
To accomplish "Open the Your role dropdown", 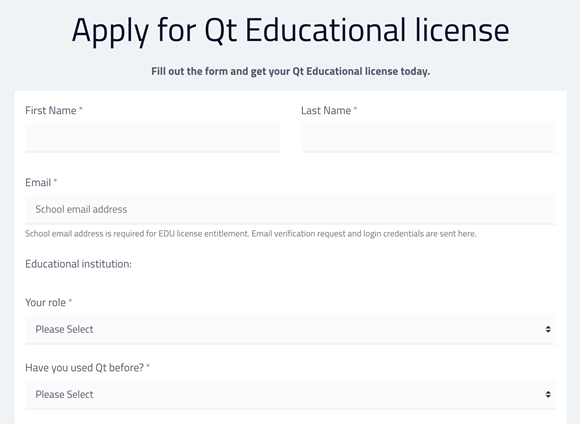I will point(290,329).
